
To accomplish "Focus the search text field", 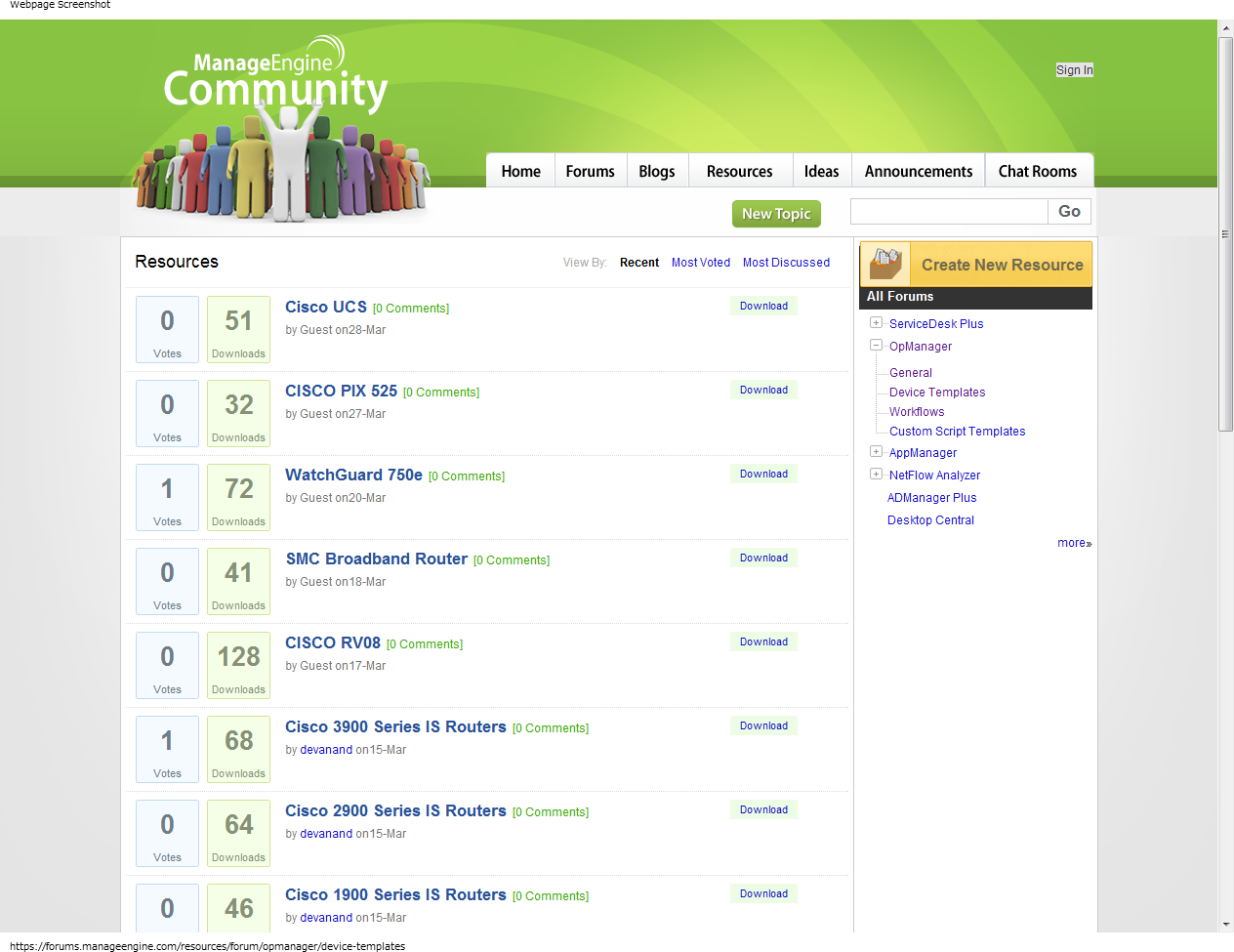I will 949,212.
